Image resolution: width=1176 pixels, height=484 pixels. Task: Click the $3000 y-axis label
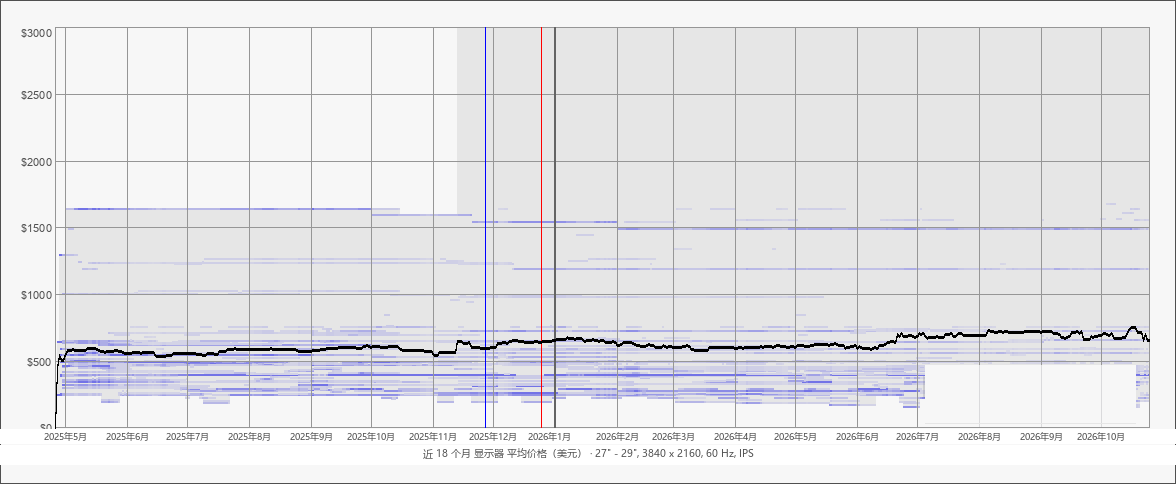(38, 33)
